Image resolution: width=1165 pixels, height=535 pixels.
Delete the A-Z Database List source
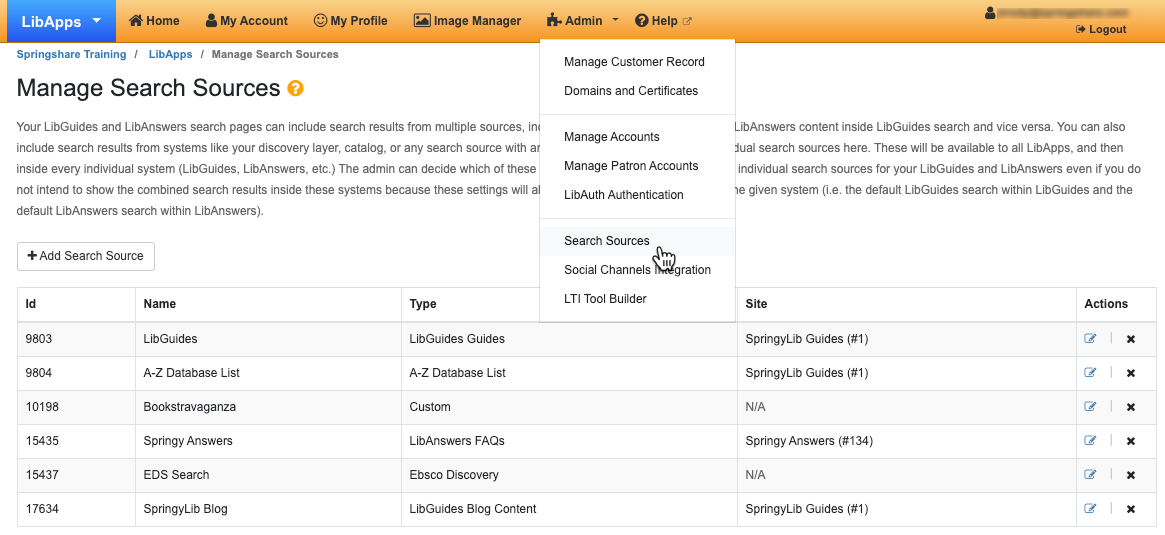[1131, 373]
